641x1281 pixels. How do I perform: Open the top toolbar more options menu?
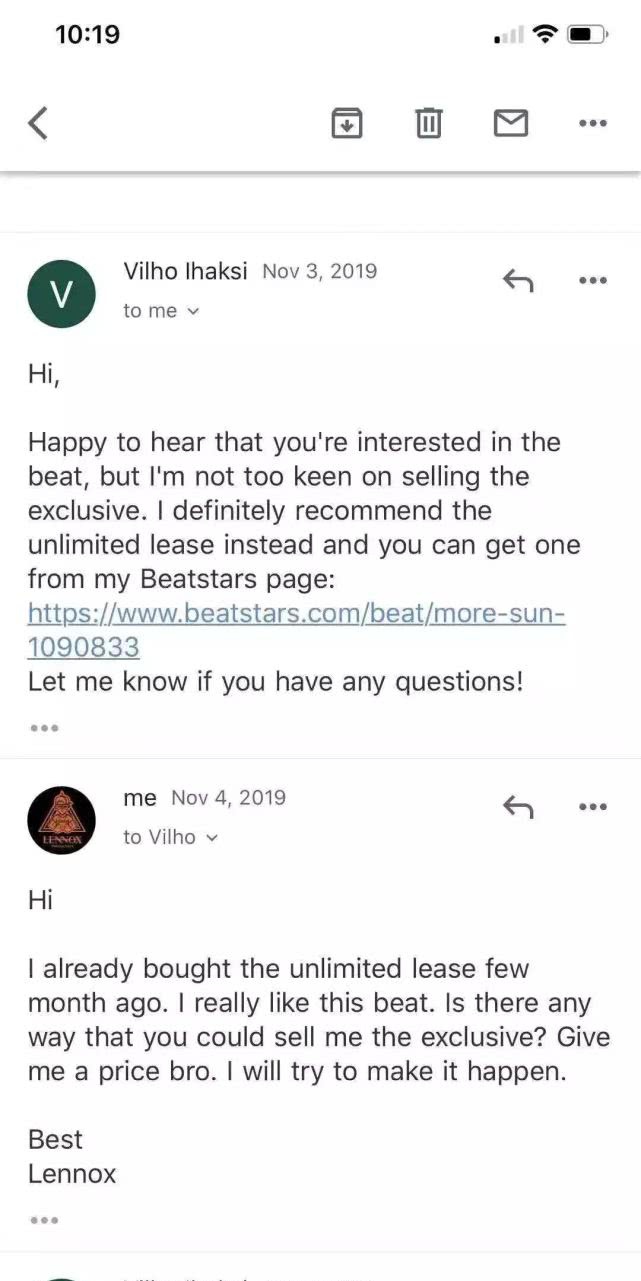click(593, 124)
